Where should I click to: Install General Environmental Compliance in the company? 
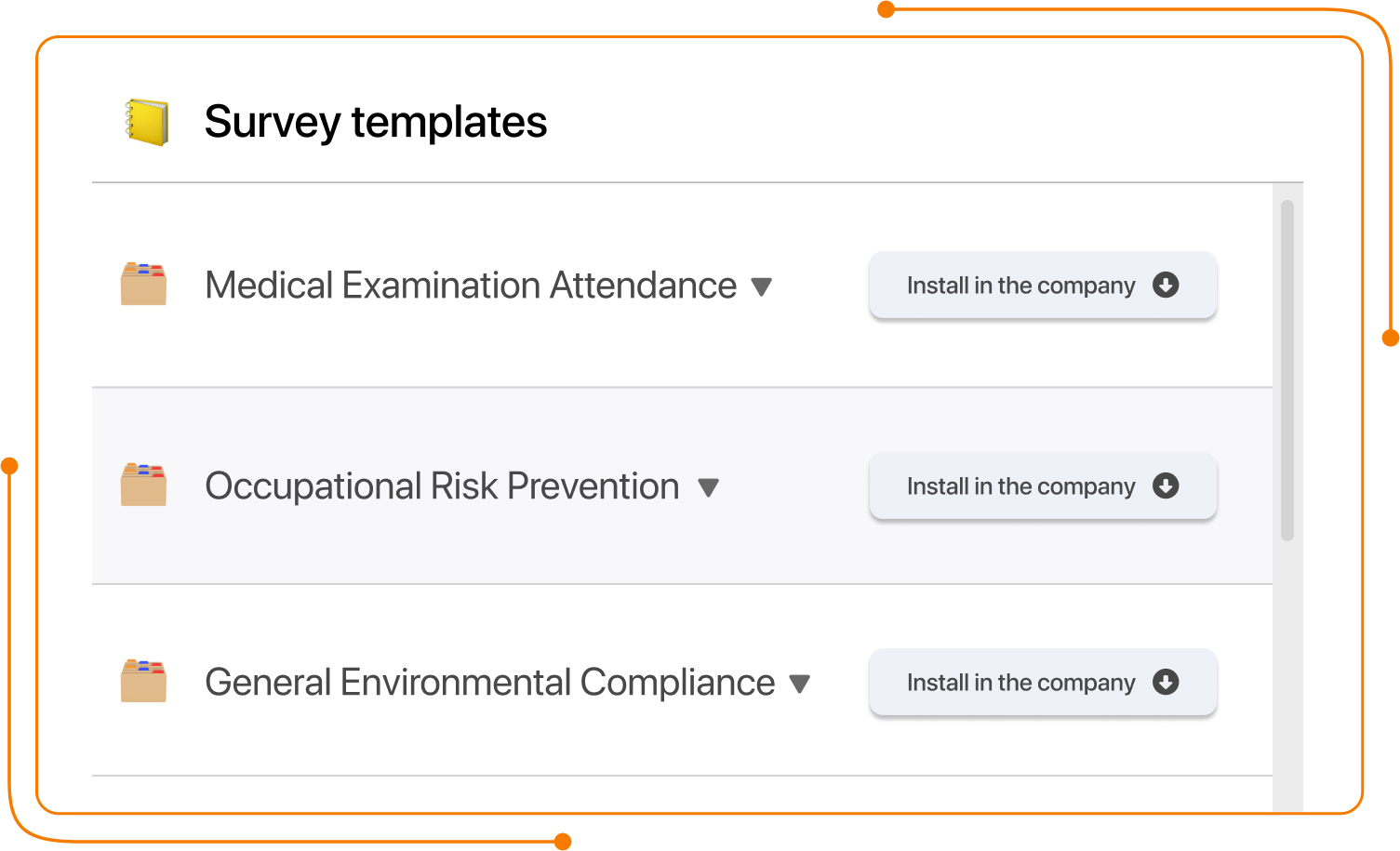pos(1043,682)
